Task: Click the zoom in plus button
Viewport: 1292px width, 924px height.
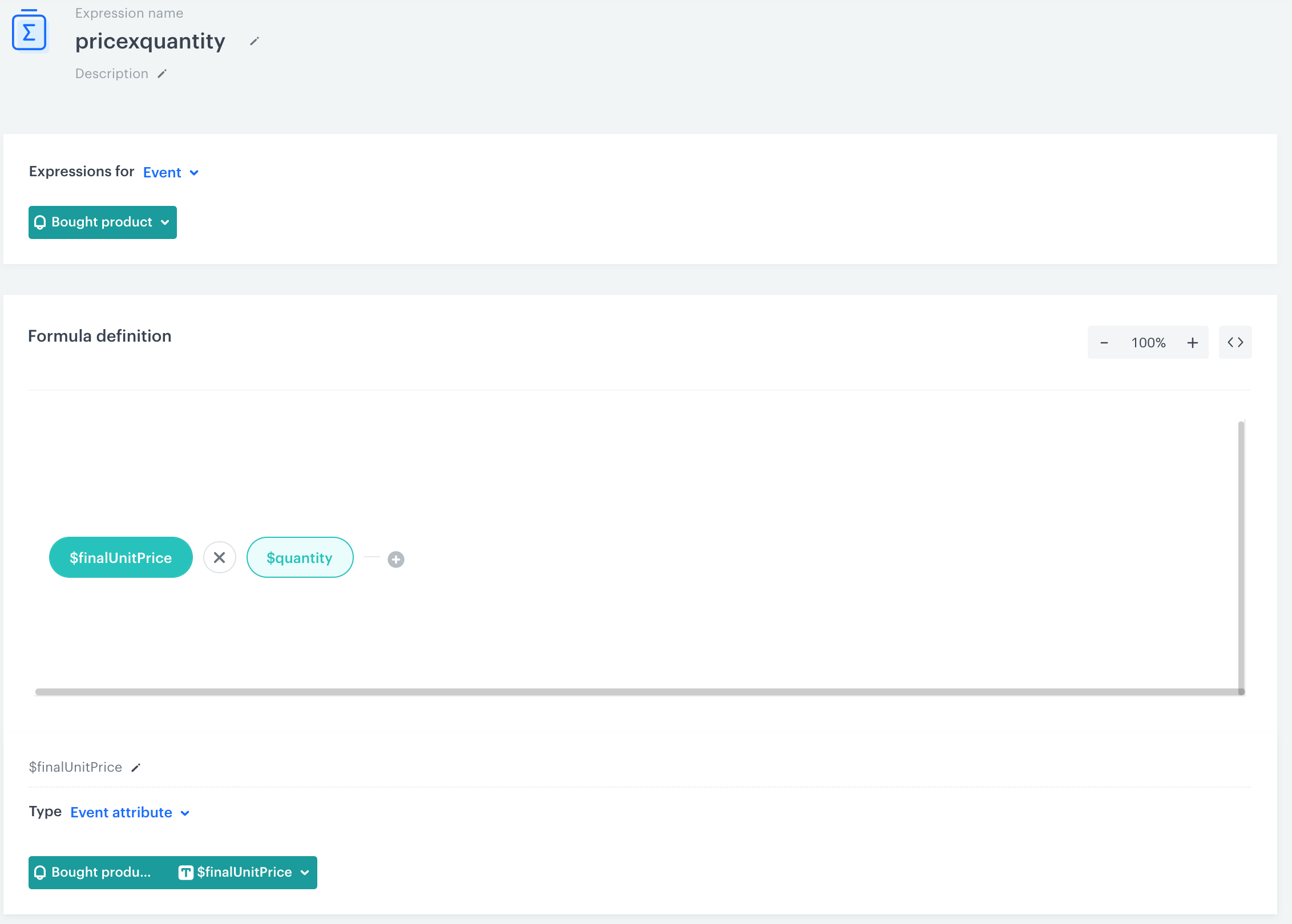Action: [1192, 342]
